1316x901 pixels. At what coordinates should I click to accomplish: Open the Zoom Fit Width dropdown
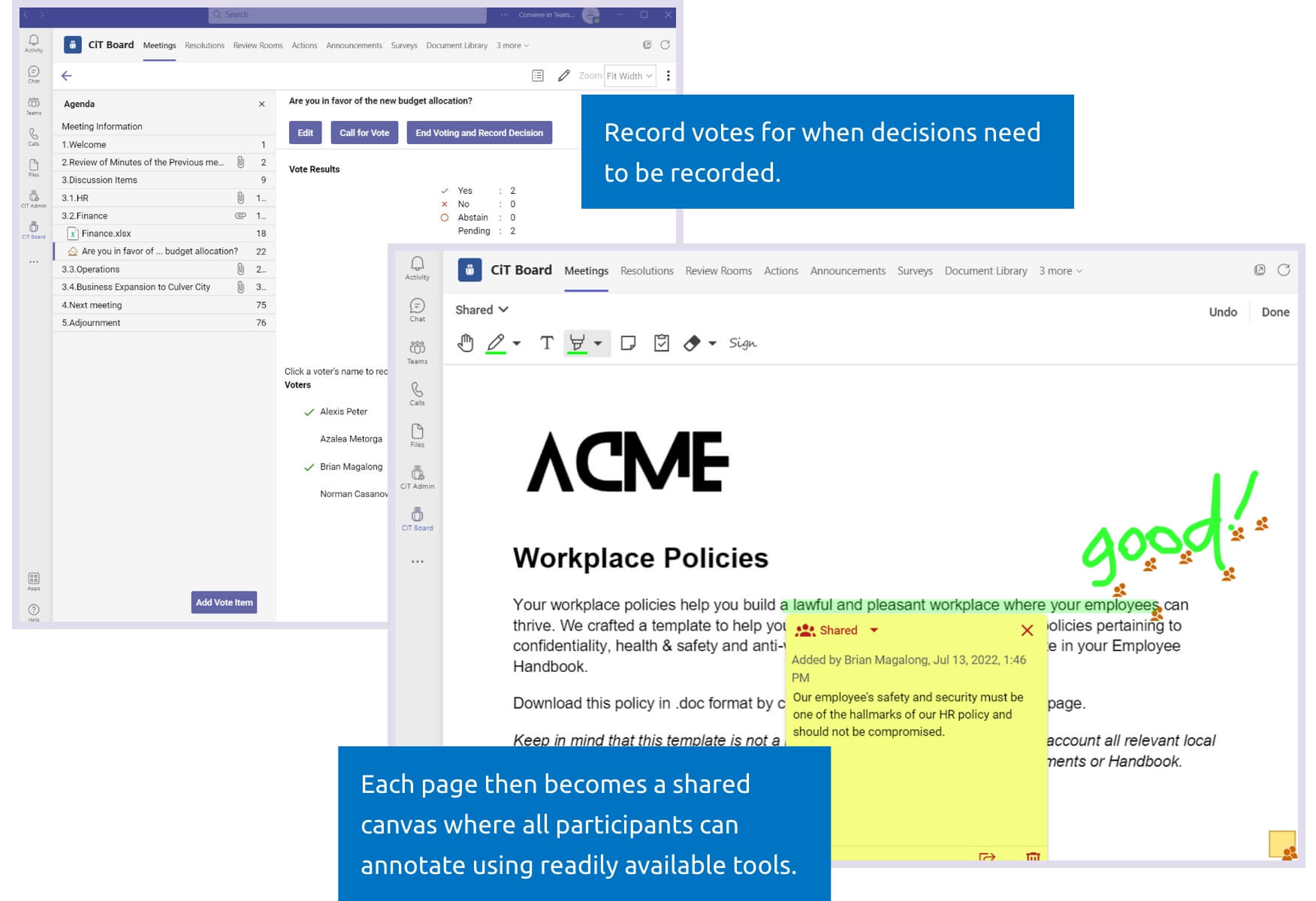point(629,76)
